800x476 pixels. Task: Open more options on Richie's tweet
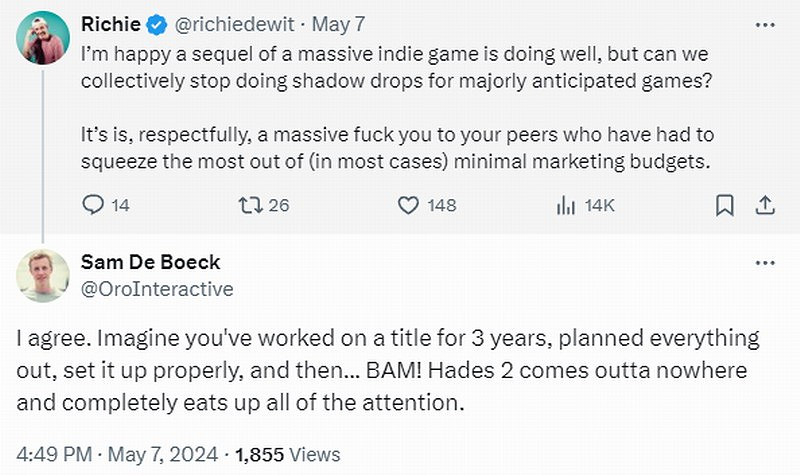click(x=765, y=22)
